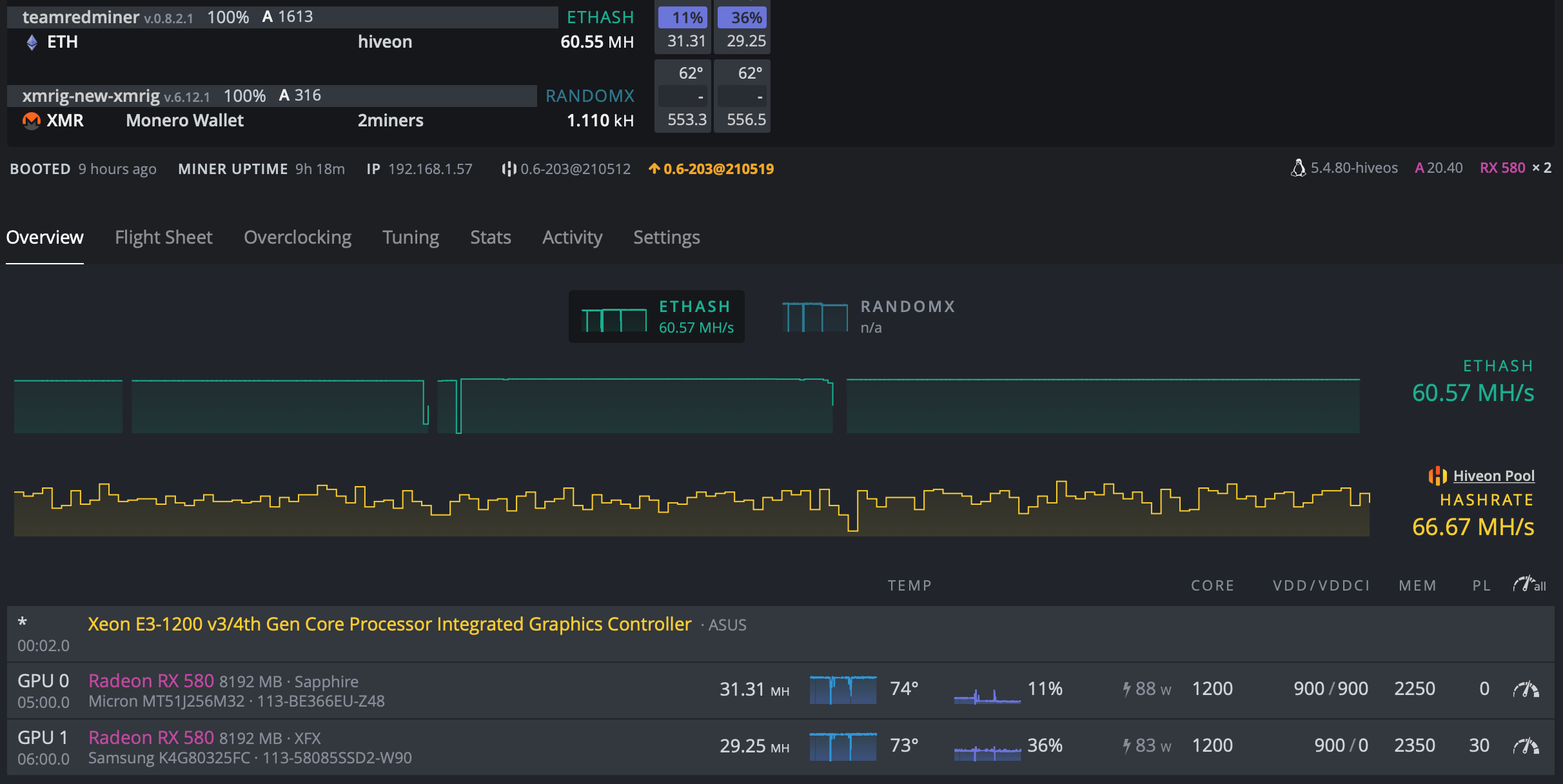Click the ETHASH algorithm label of teamredminer
The height and width of the screenshot is (784, 1563).
pyautogui.click(x=600, y=17)
